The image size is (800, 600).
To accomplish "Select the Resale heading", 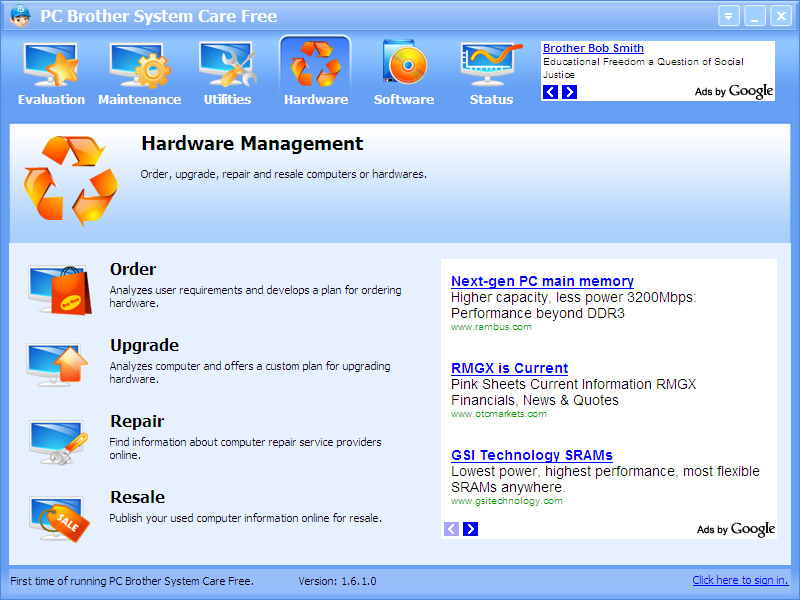I will 137,497.
